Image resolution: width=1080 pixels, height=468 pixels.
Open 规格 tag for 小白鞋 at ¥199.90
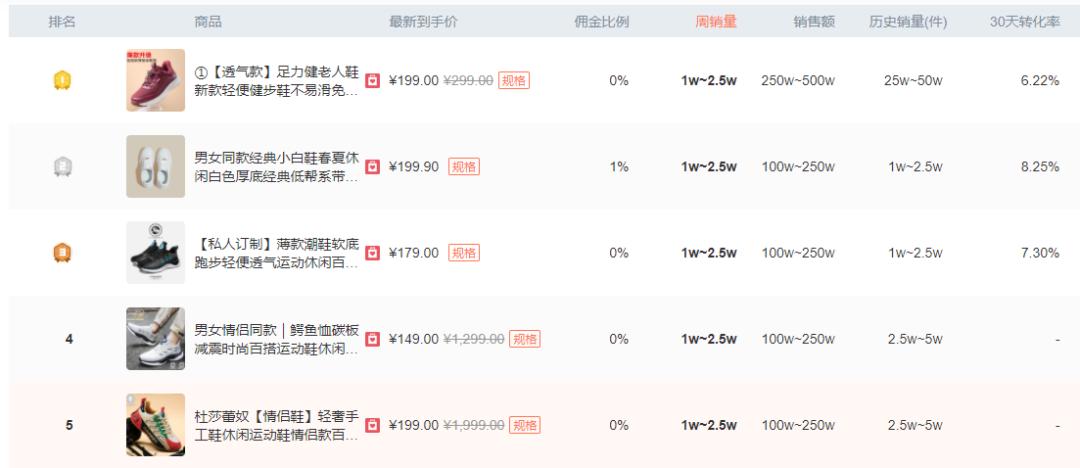tap(463, 167)
